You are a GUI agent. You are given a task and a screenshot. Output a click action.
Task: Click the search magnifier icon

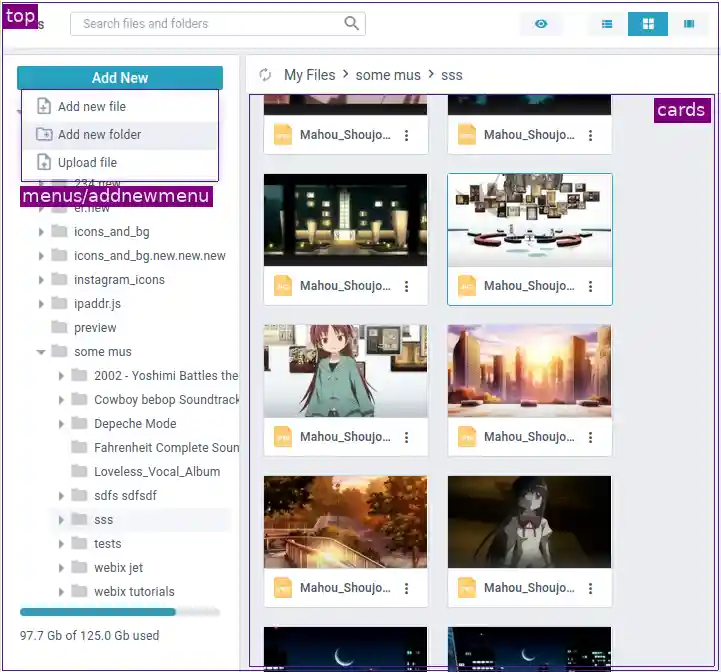tap(351, 23)
